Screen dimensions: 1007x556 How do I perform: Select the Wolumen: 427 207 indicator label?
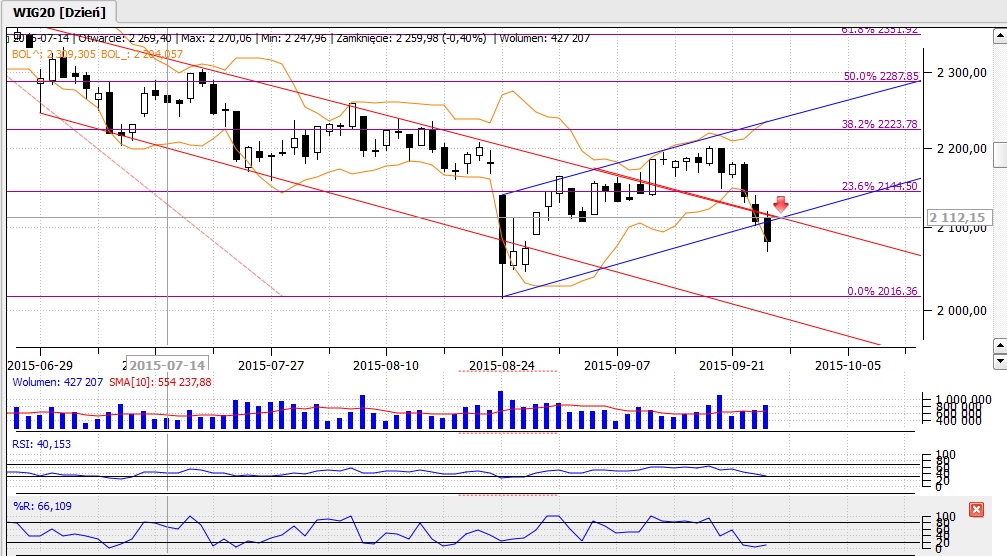point(58,382)
